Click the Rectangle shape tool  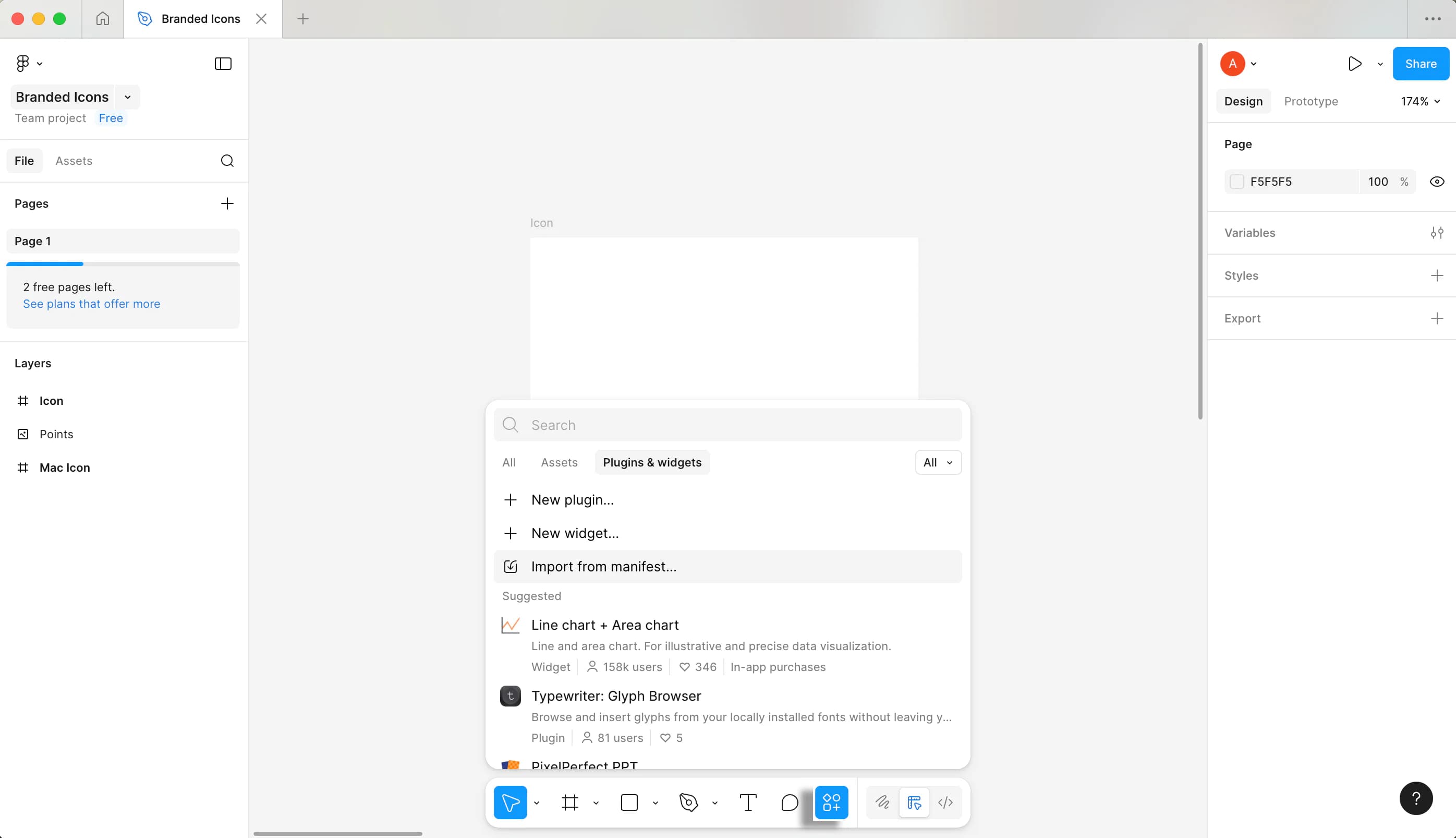629,803
